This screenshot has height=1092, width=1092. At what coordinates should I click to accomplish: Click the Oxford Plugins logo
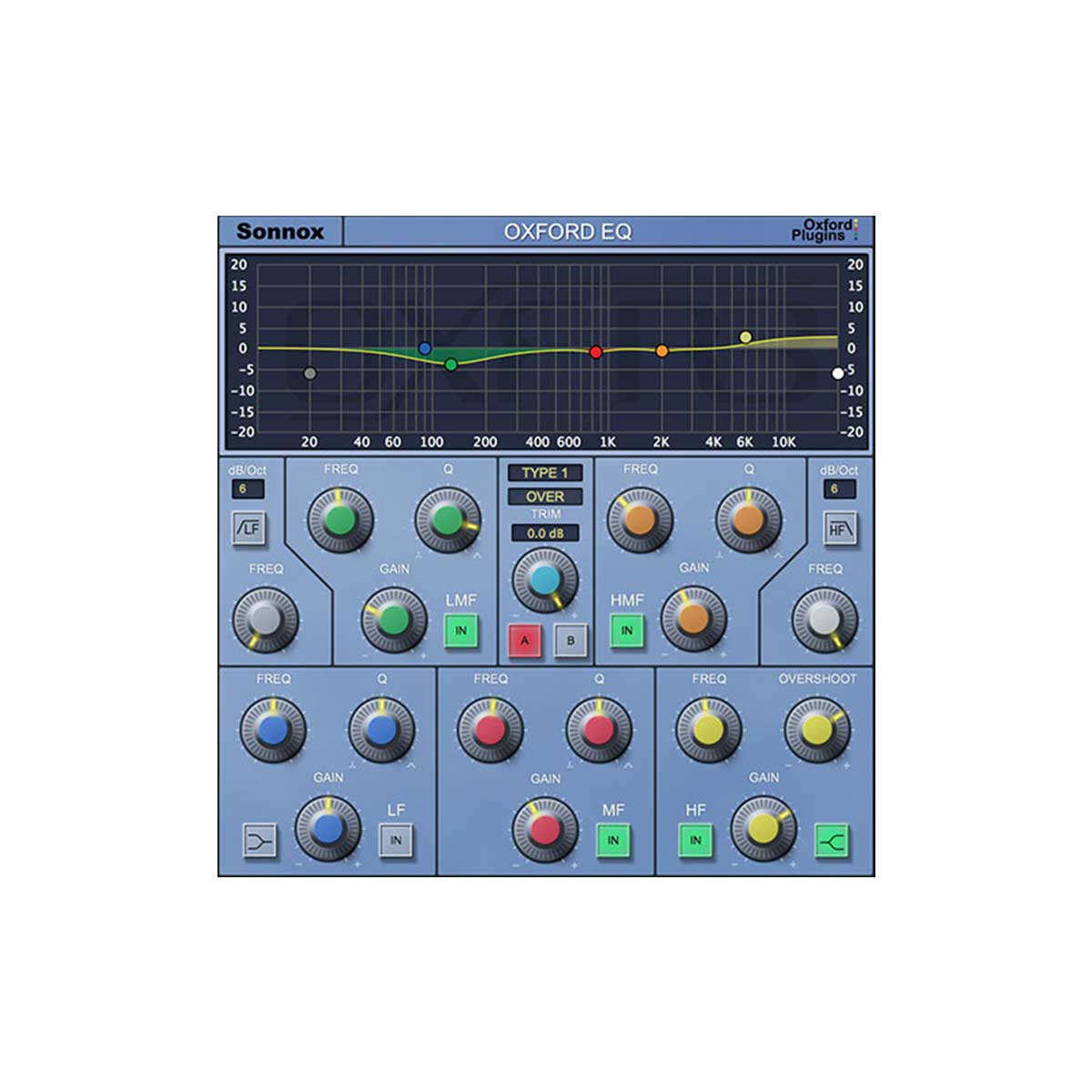[824, 230]
